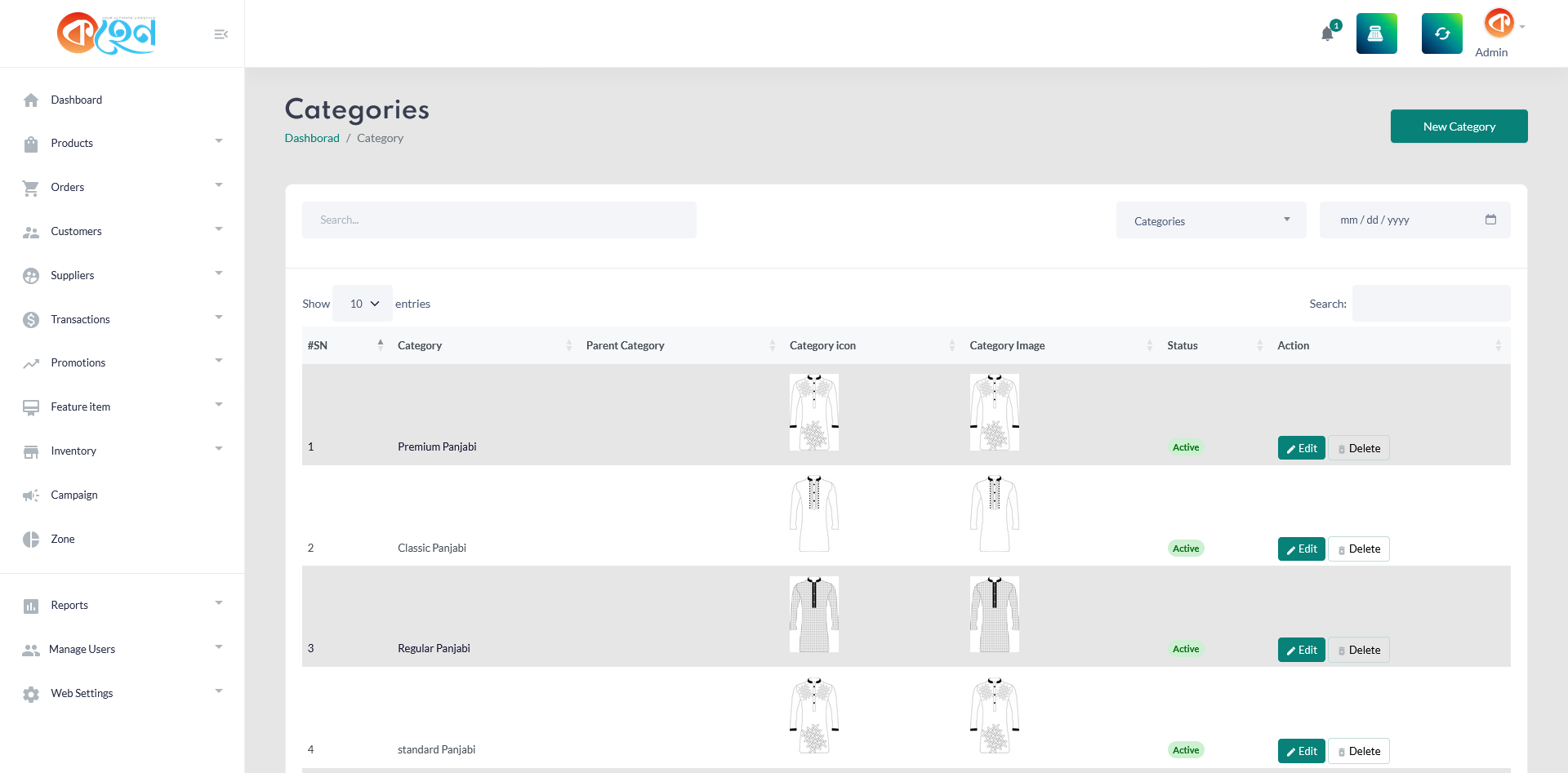Open the POS register icon button

(x=1376, y=33)
